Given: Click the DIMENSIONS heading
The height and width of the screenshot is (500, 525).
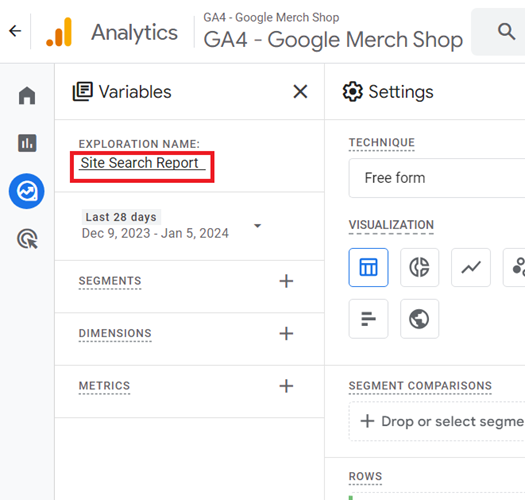Looking at the screenshot, I should coord(115,334).
